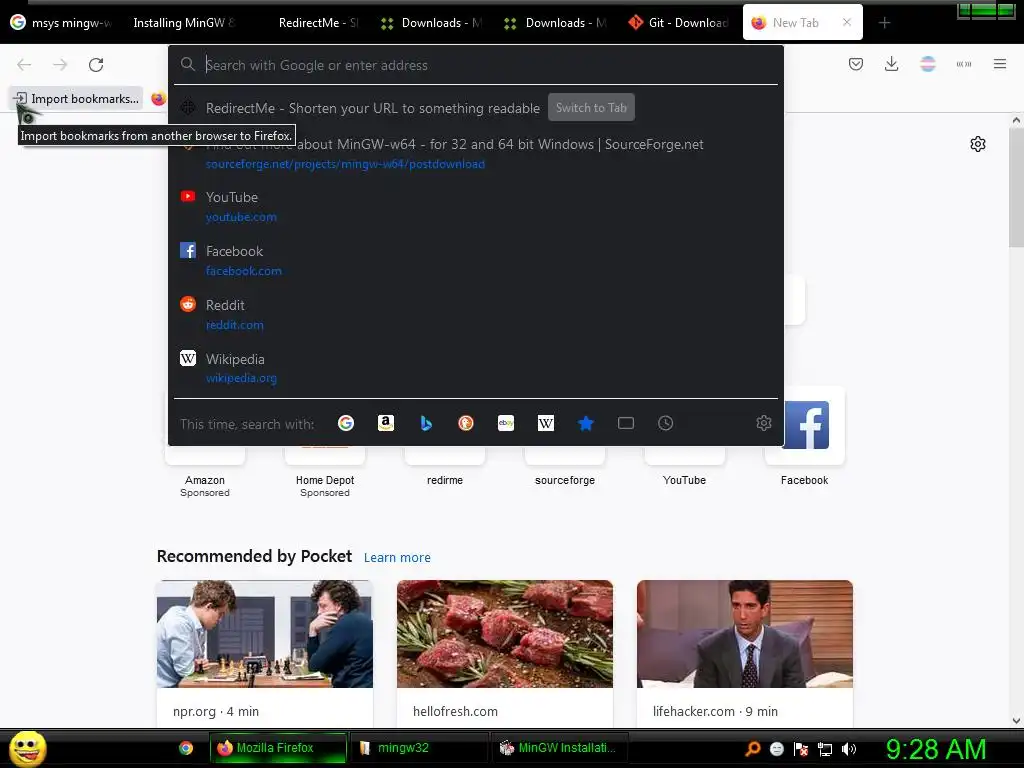Open the profile avatar icon in the toolbar
This screenshot has width=1024, height=768.
click(927, 64)
